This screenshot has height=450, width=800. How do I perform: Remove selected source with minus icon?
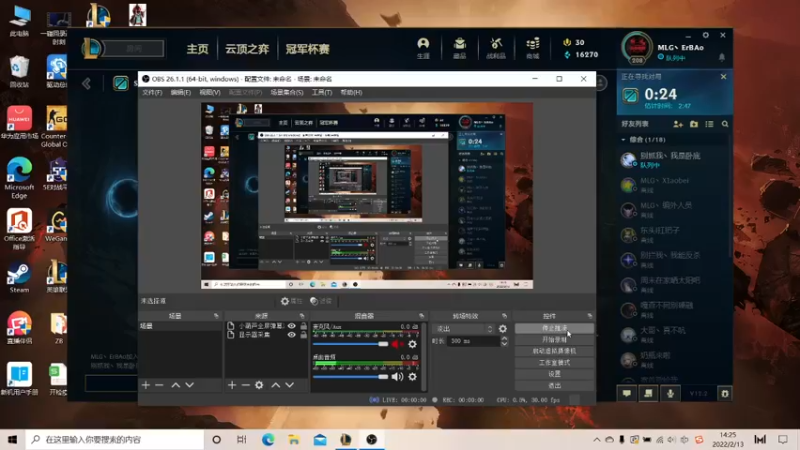[x=245, y=385]
